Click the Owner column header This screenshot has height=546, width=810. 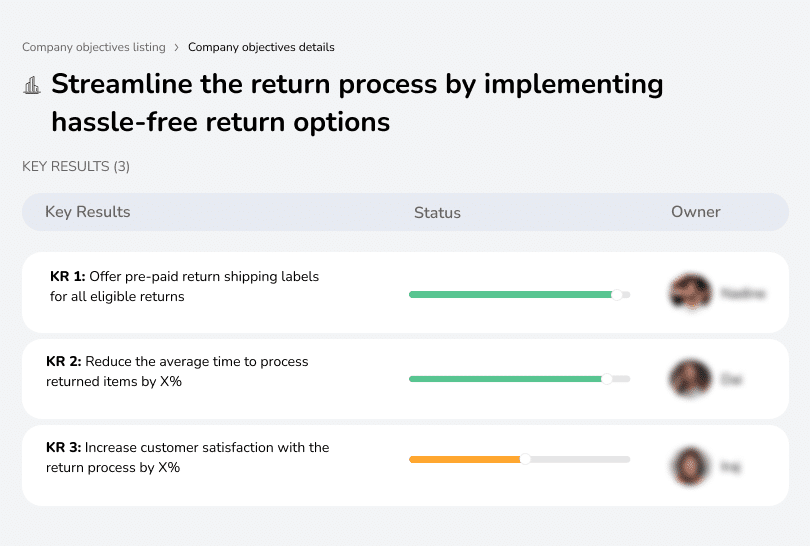(x=695, y=212)
